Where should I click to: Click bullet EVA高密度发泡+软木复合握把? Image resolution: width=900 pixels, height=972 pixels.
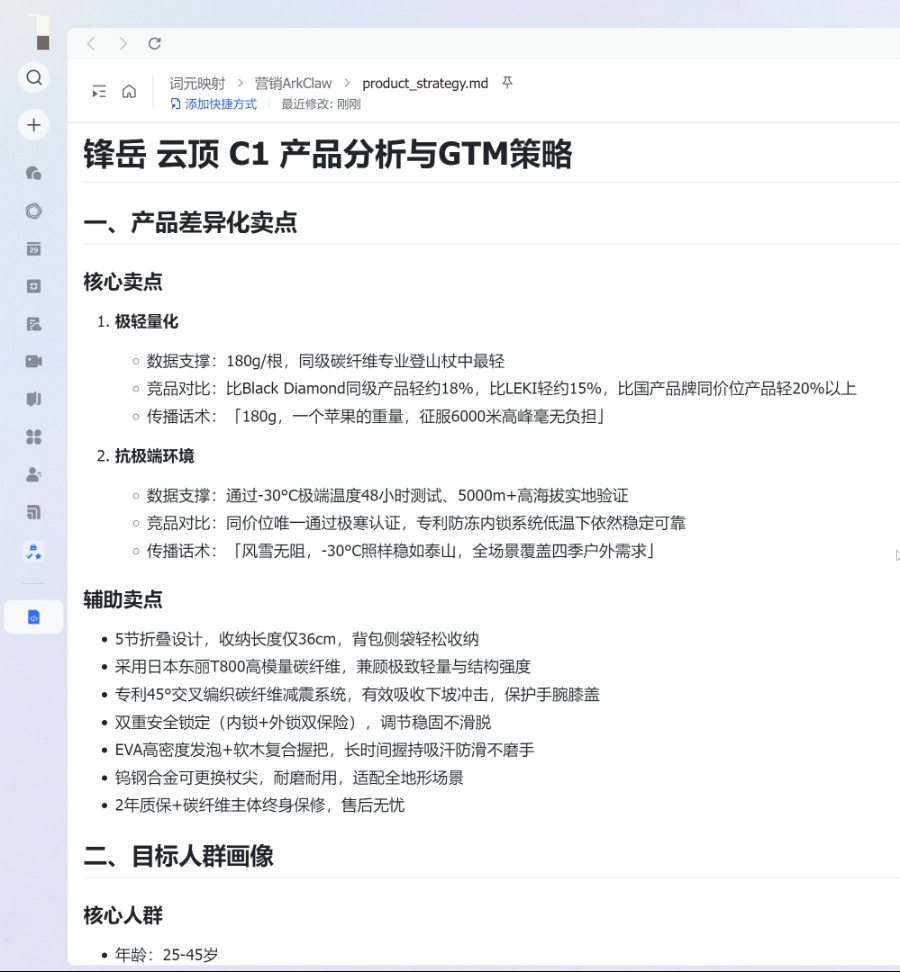coord(324,750)
